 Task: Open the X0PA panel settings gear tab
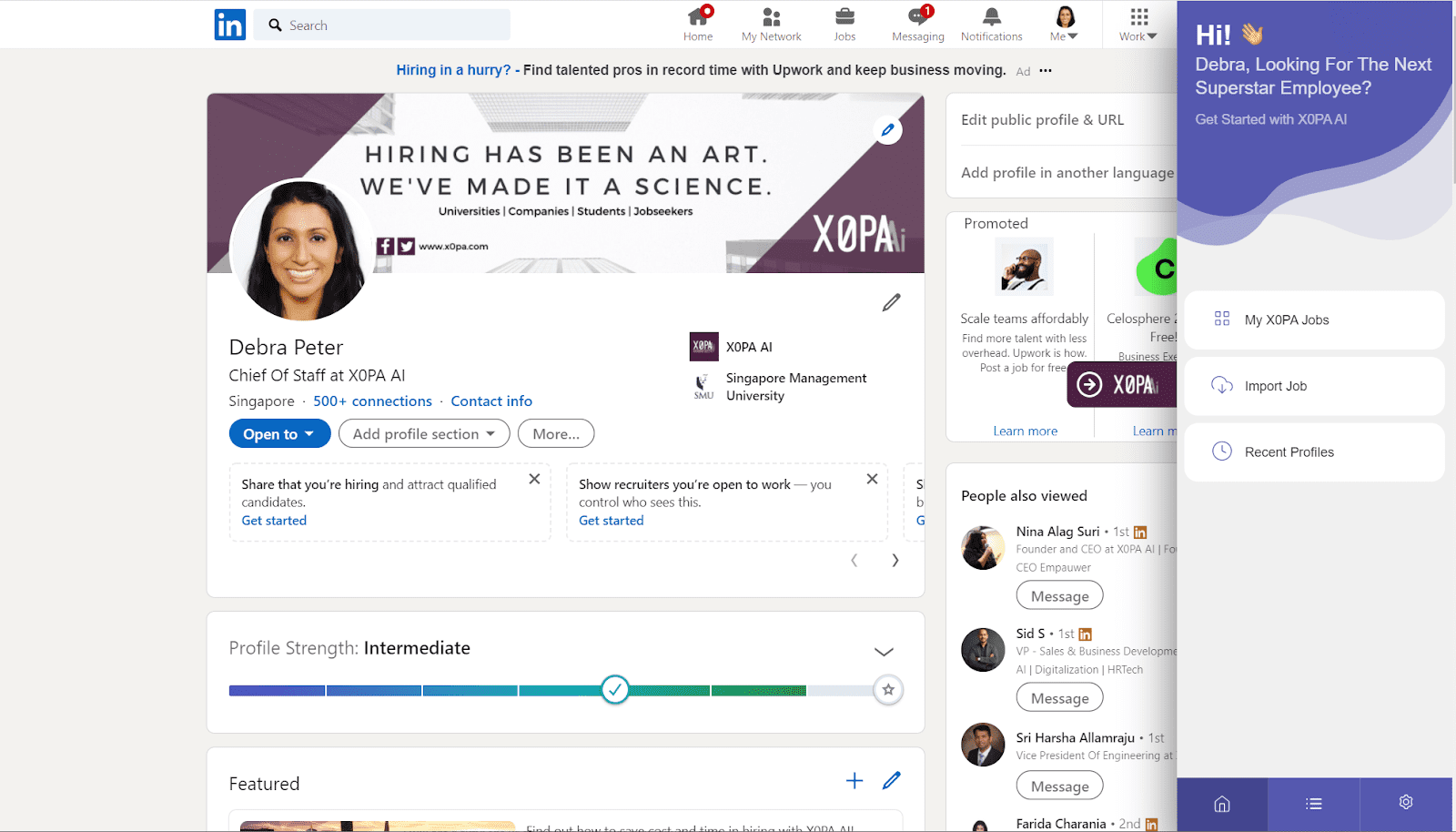(1406, 803)
